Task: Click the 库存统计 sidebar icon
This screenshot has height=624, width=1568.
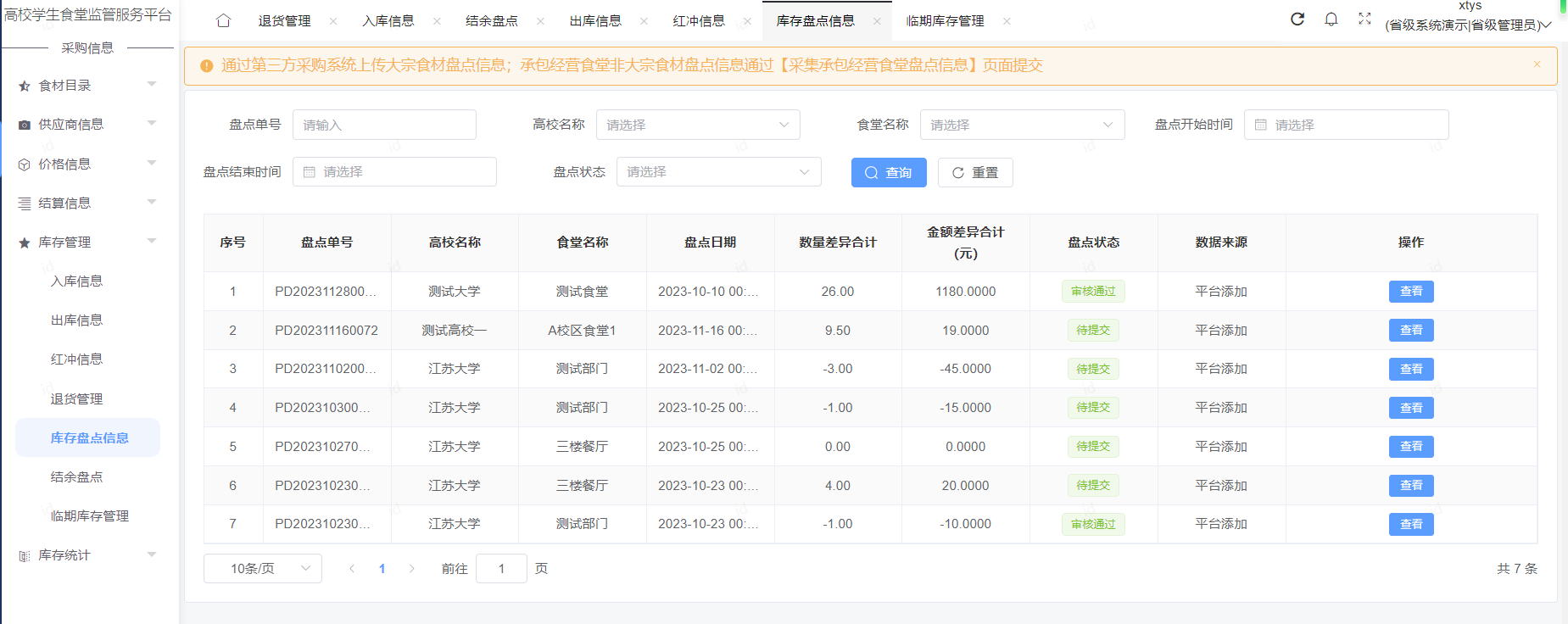Action: [25, 555]
